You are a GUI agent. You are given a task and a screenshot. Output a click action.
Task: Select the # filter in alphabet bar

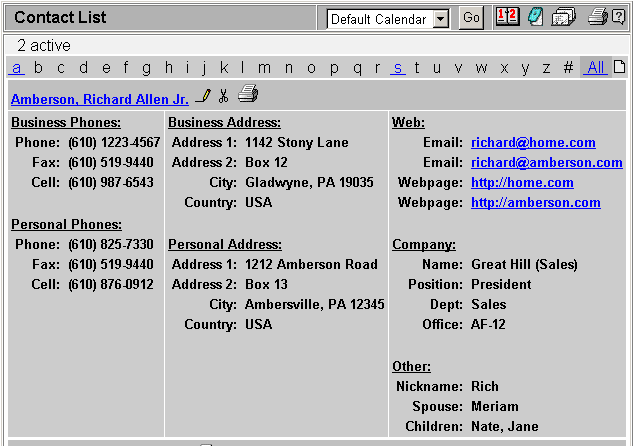click(x=568, y=68)
